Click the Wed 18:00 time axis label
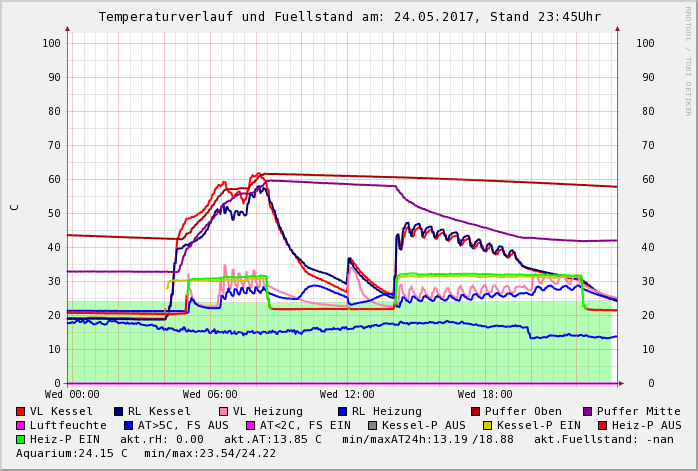Viewport: 698px width, 471px height. 485,394
